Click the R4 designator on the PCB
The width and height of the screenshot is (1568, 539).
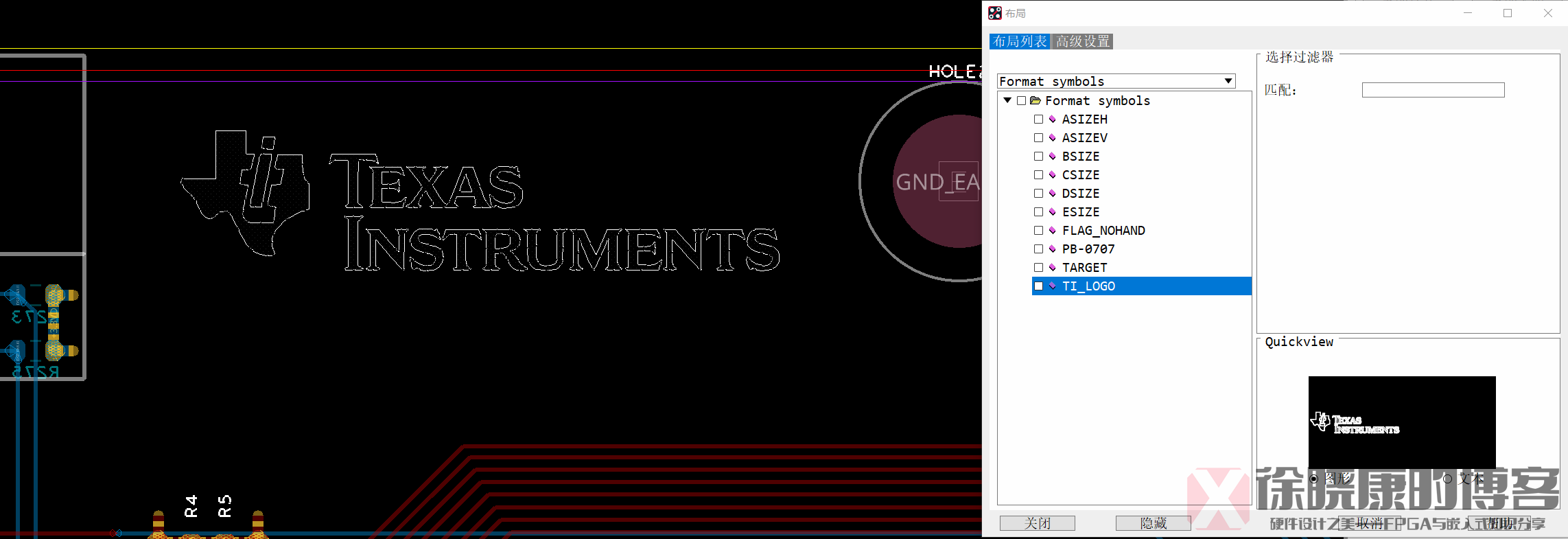coord(191,506)
